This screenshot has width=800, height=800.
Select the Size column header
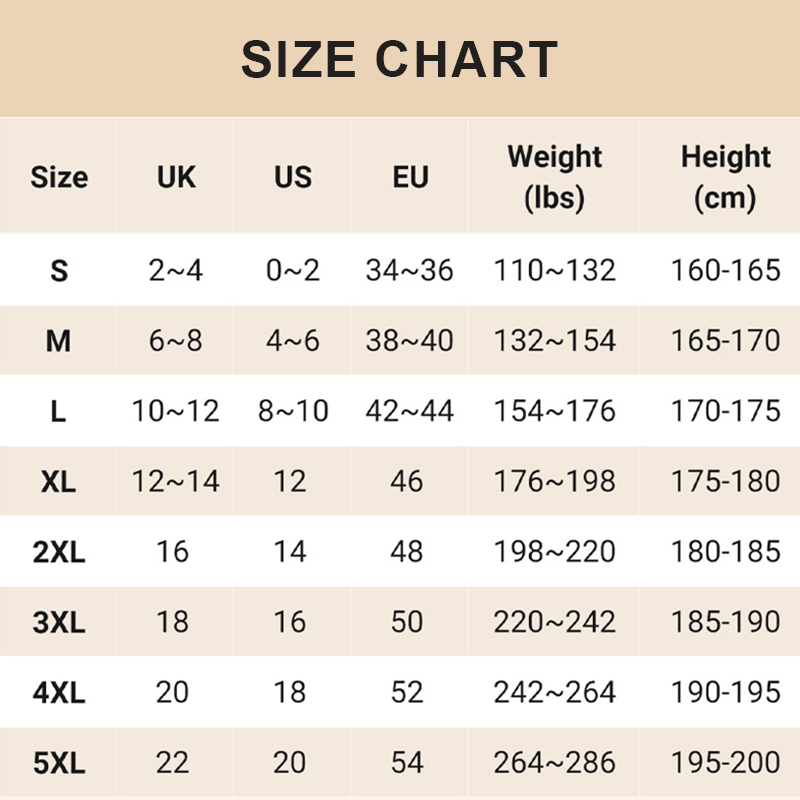coord(59,177)
